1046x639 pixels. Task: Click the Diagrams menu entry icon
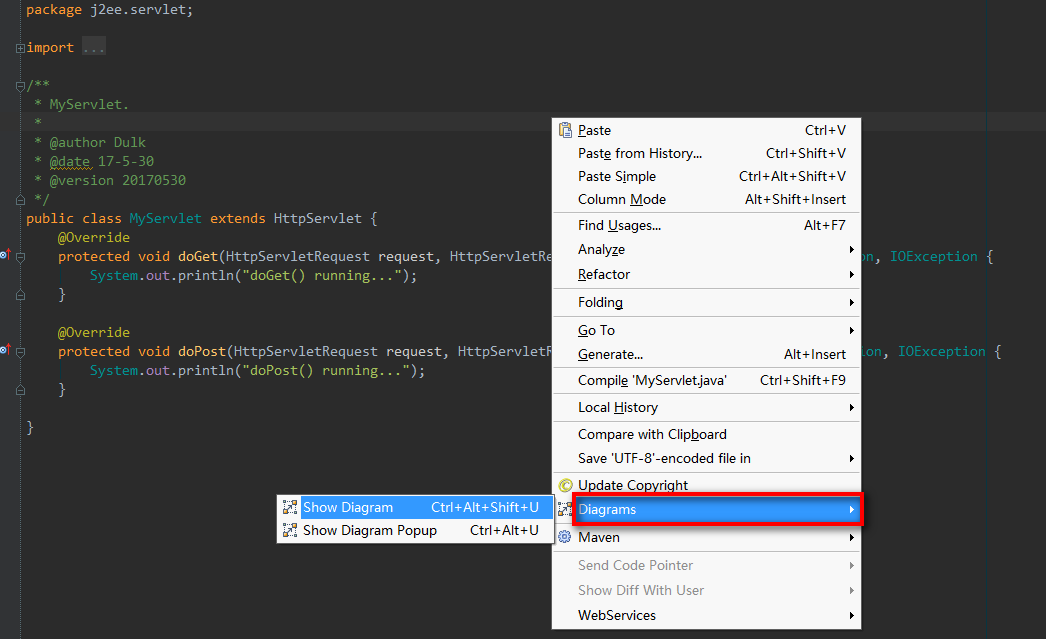point(564,510)
